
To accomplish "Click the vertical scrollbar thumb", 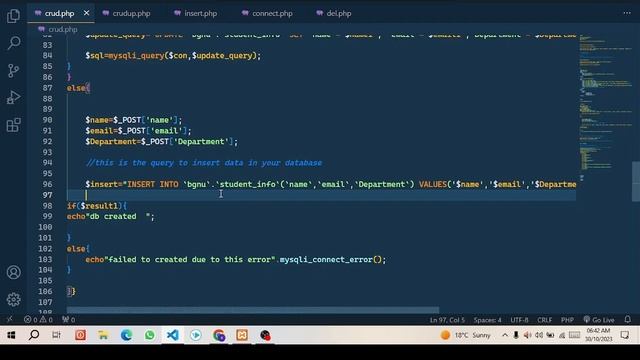I will coord(636,181).
